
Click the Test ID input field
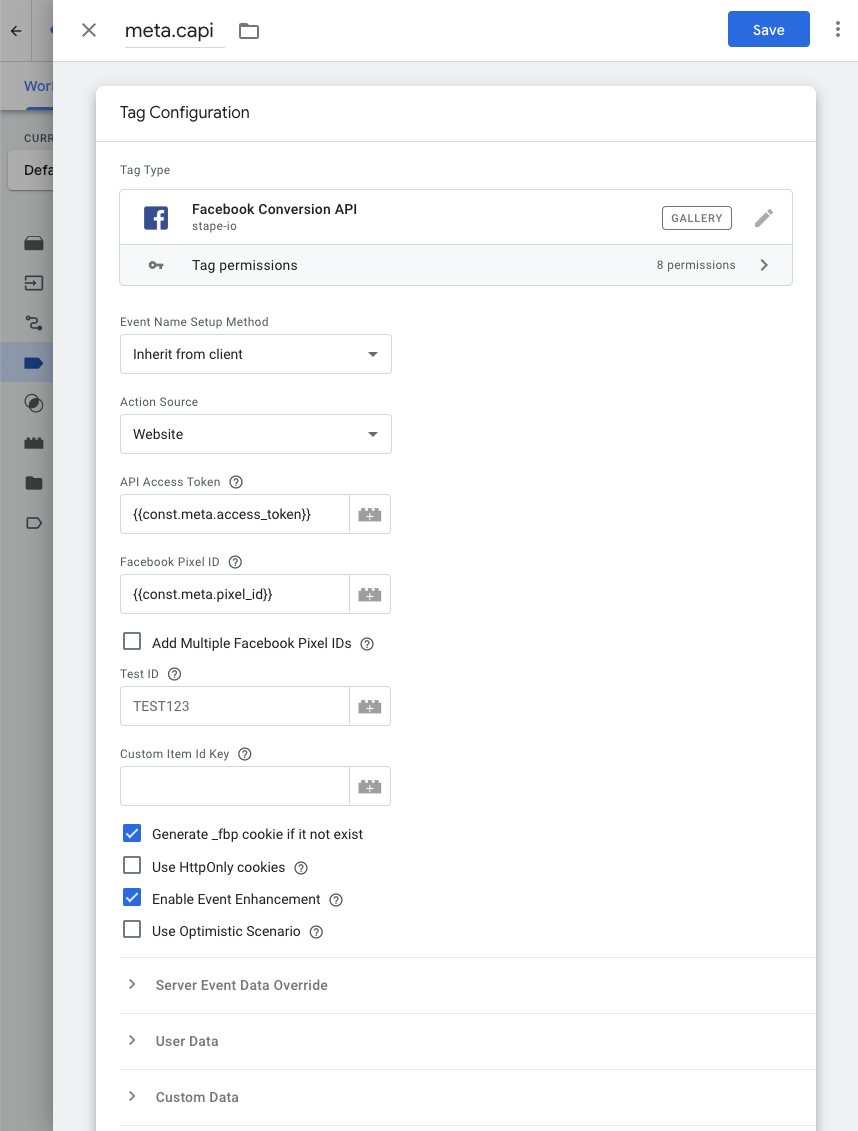(235, 706)
